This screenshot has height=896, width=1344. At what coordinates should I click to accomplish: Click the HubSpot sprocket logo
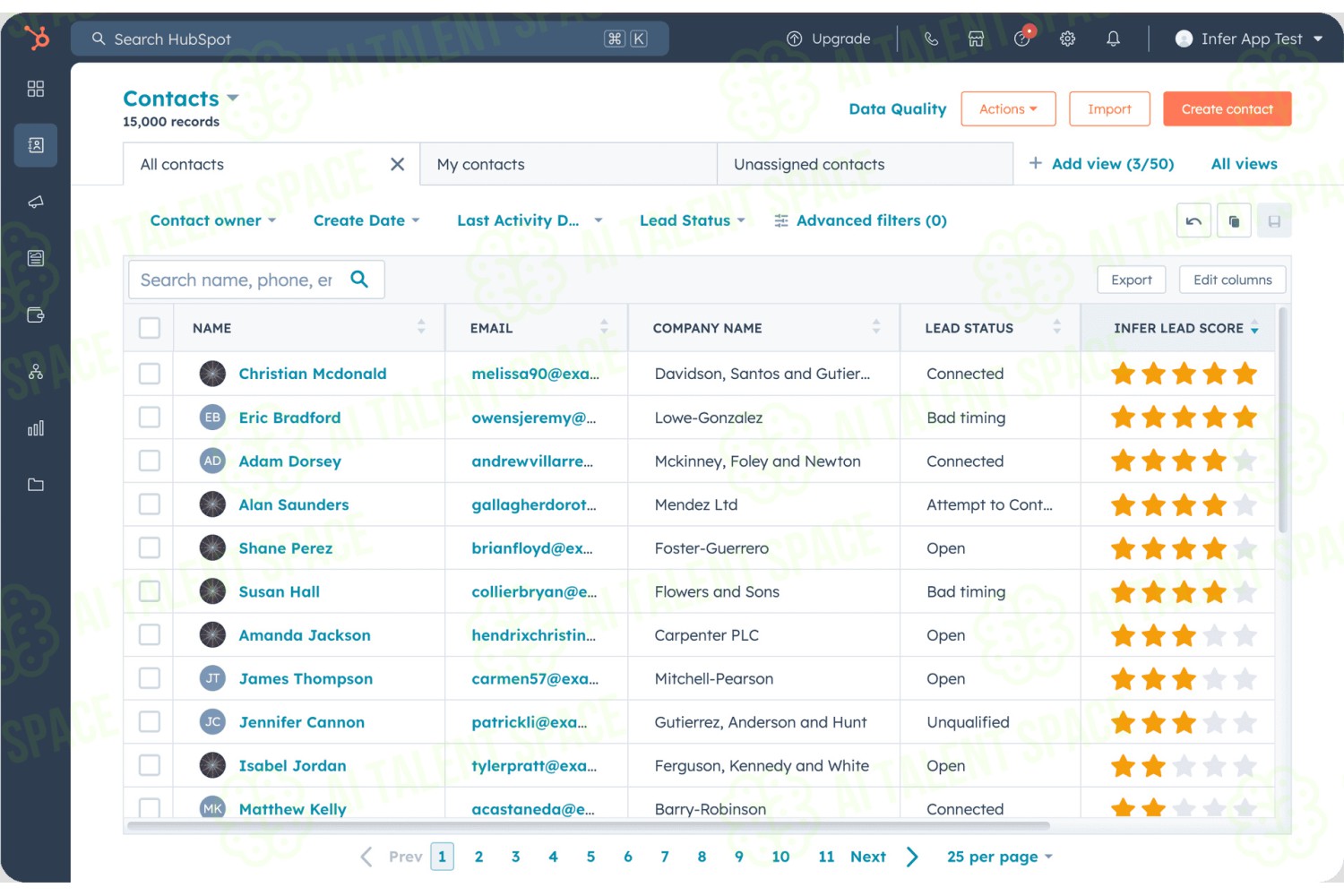click(x=36, y=38)
